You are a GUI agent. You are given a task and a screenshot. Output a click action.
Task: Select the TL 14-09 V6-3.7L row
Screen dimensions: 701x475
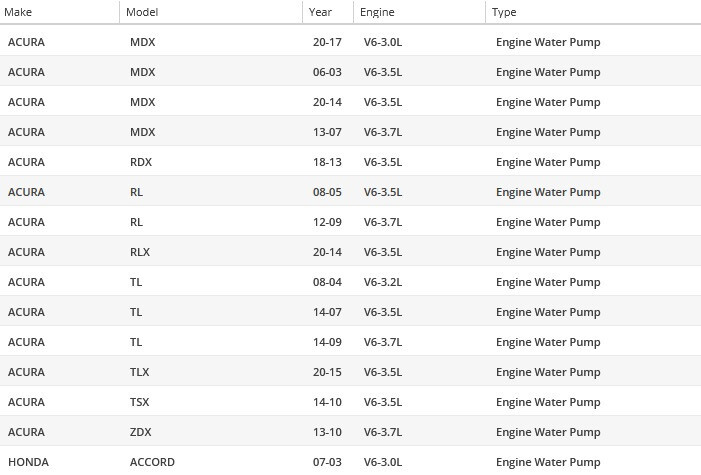click(x=350, y=342)
